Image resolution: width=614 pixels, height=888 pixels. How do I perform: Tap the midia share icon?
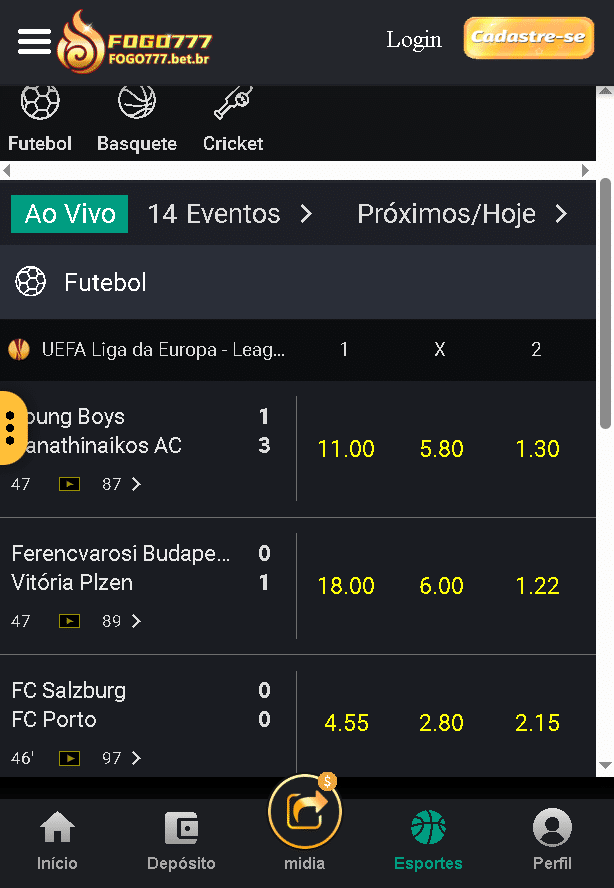[305, 813]
